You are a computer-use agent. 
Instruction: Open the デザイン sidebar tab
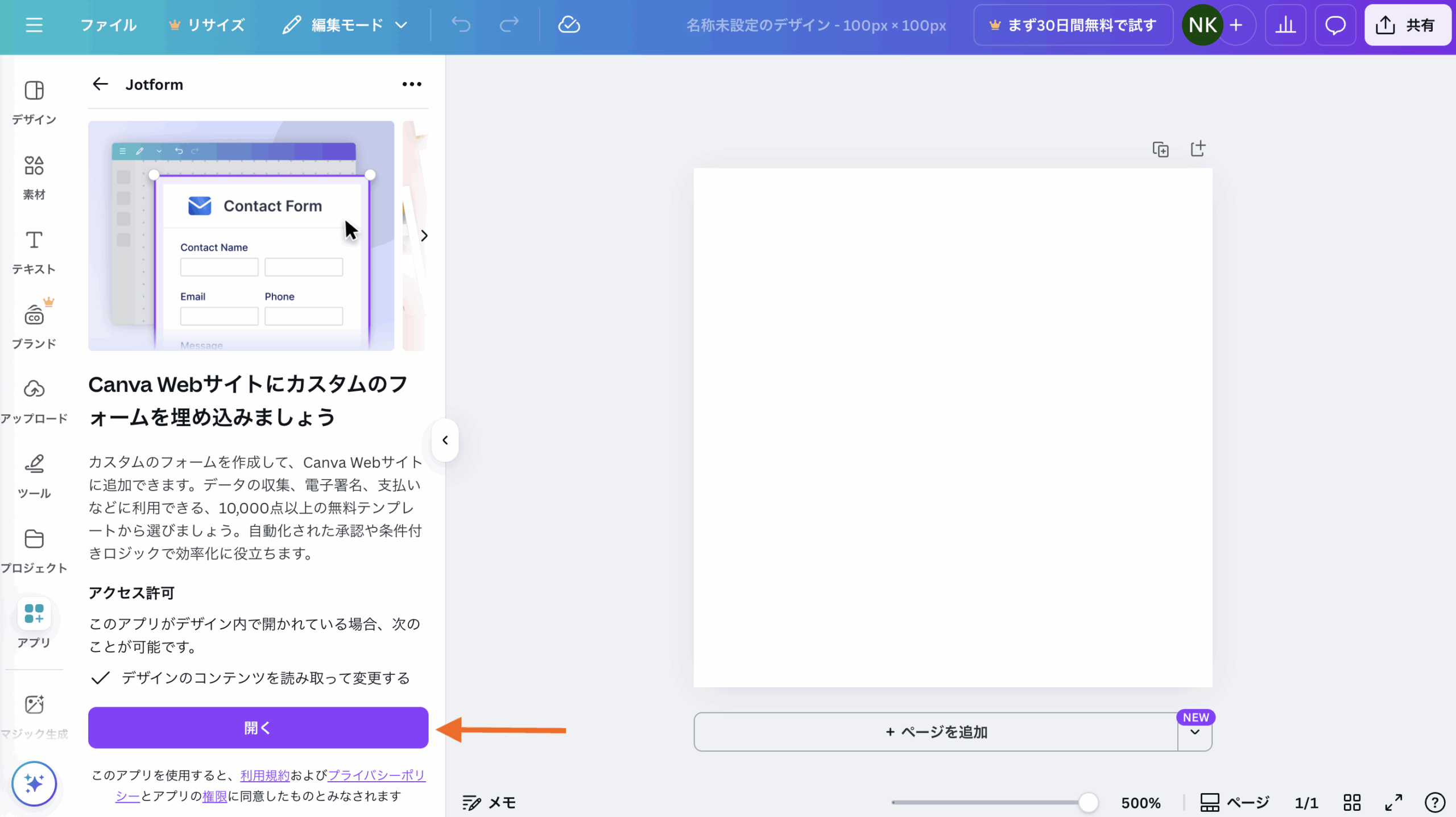pyautogui.click(x=34, y=102)
